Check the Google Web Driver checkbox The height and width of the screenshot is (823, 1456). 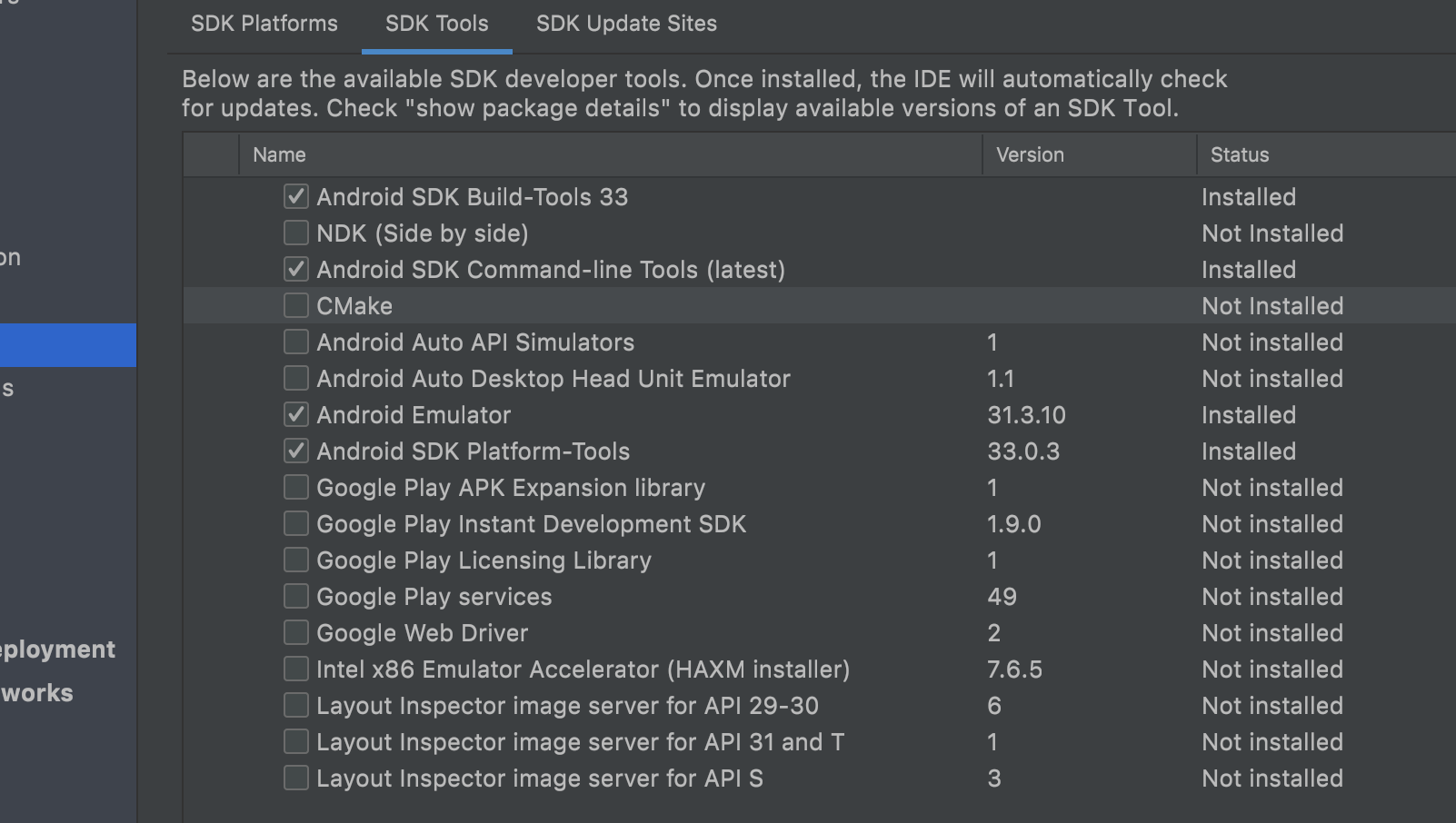coord(295,632)
